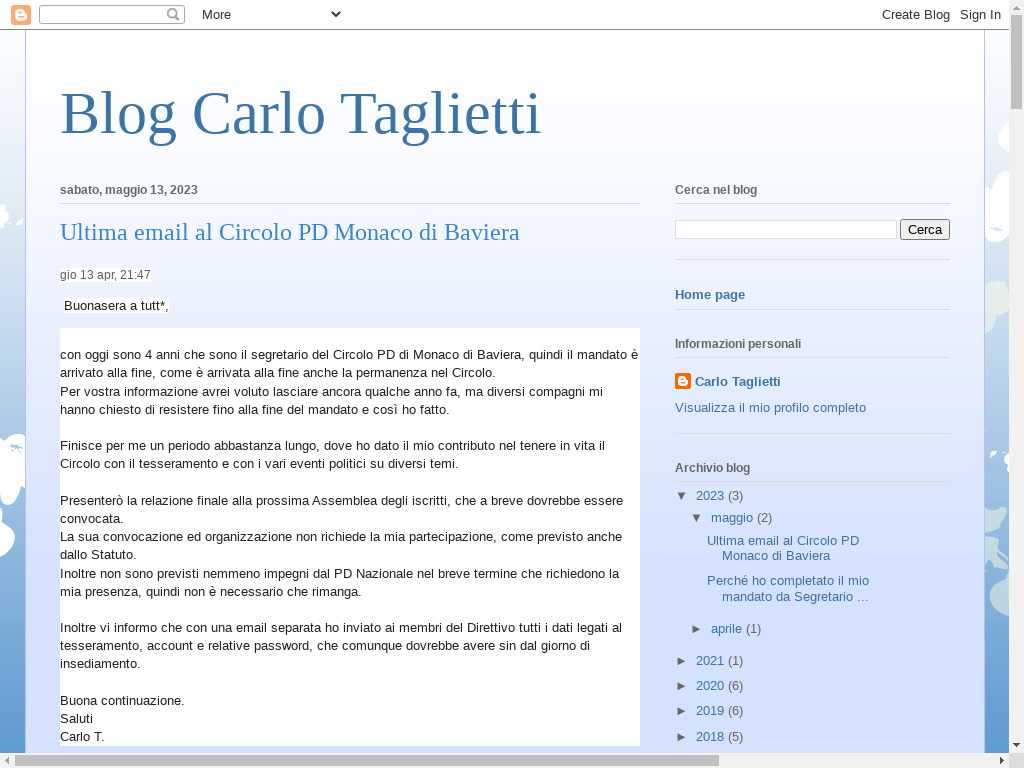Click the Blogger profile icon beside Carlo Taglietti
The height and width of the screenshot is (768, 1024).
pos(683,381)
